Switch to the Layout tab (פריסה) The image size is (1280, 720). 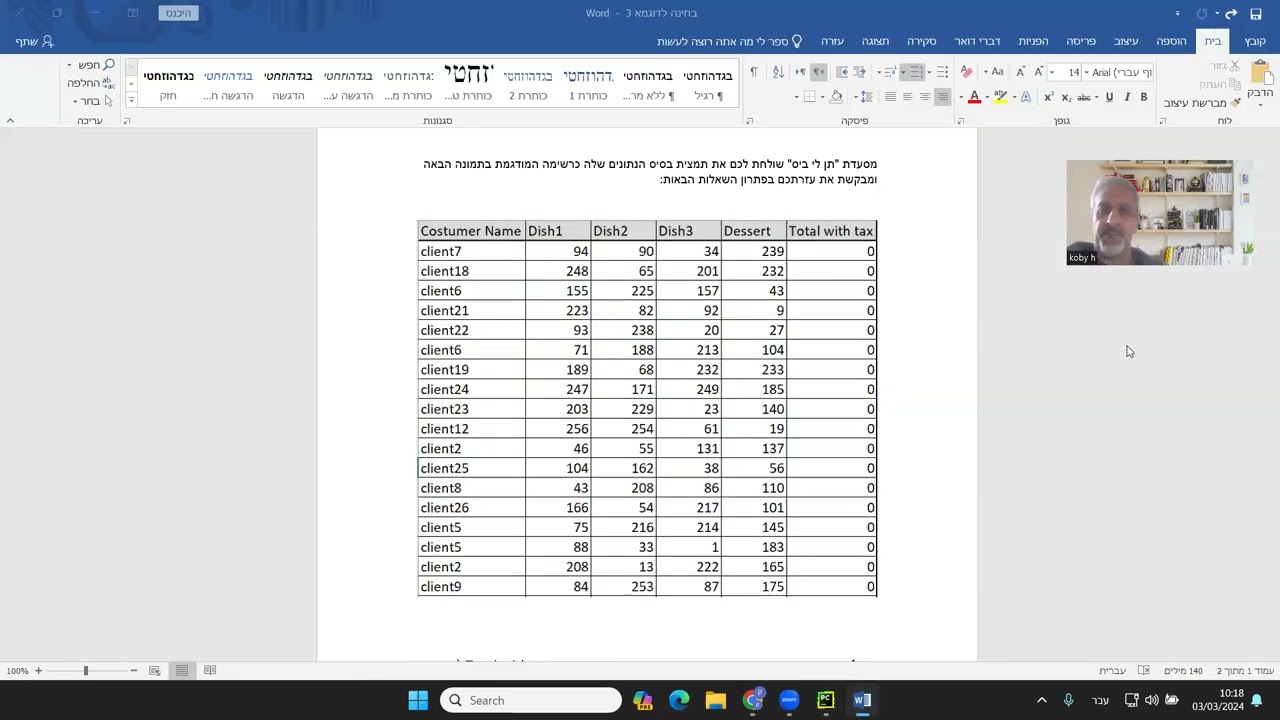tap(1081, 41)
